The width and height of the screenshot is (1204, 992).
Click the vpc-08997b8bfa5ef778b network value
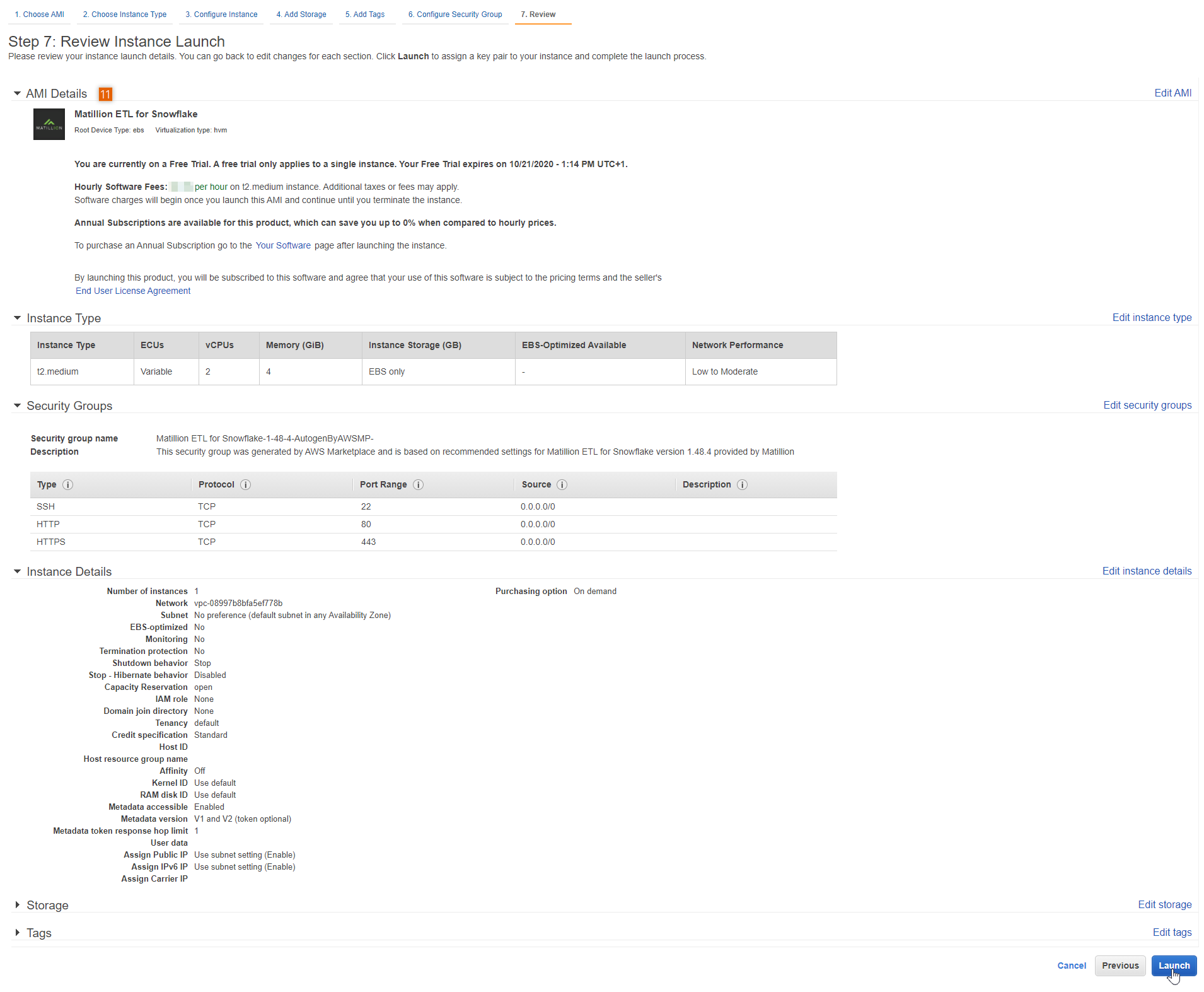point(238,603)
